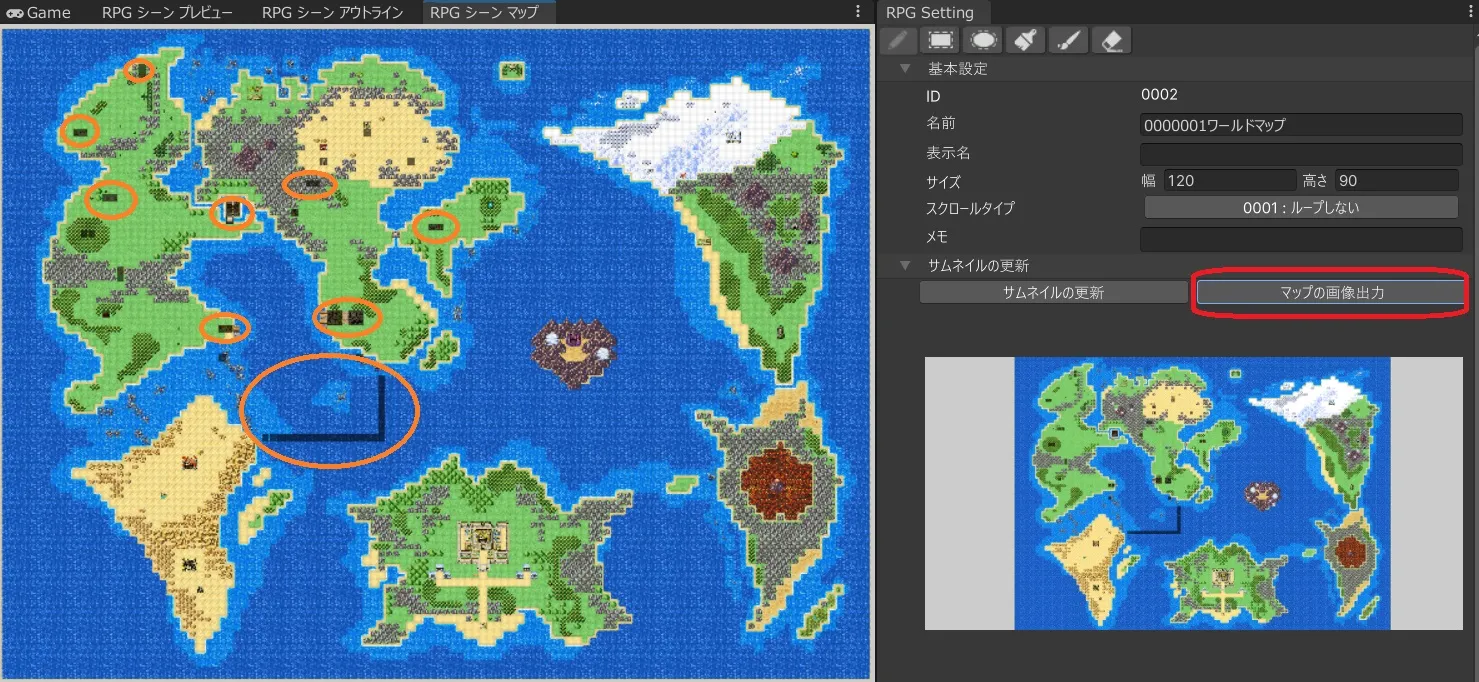Switch to the RPG シーン プレビュー tab
The height and width of the screenshot is (682, 1479).
[166, 12]
